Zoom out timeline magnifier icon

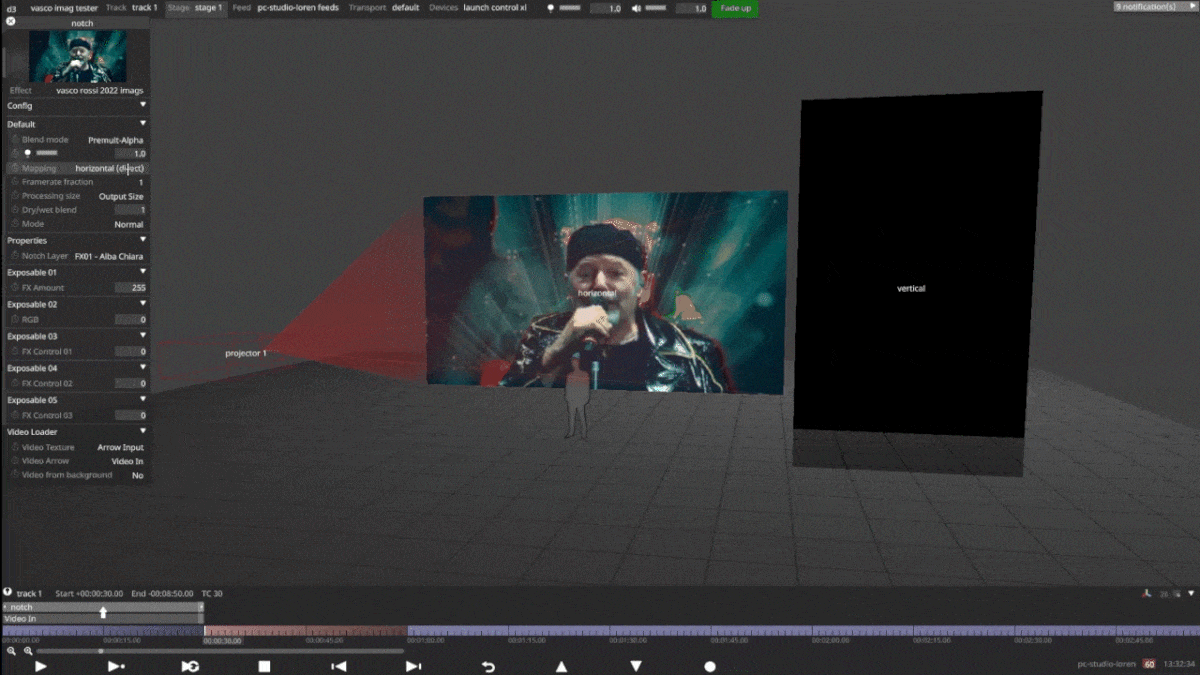11,651
